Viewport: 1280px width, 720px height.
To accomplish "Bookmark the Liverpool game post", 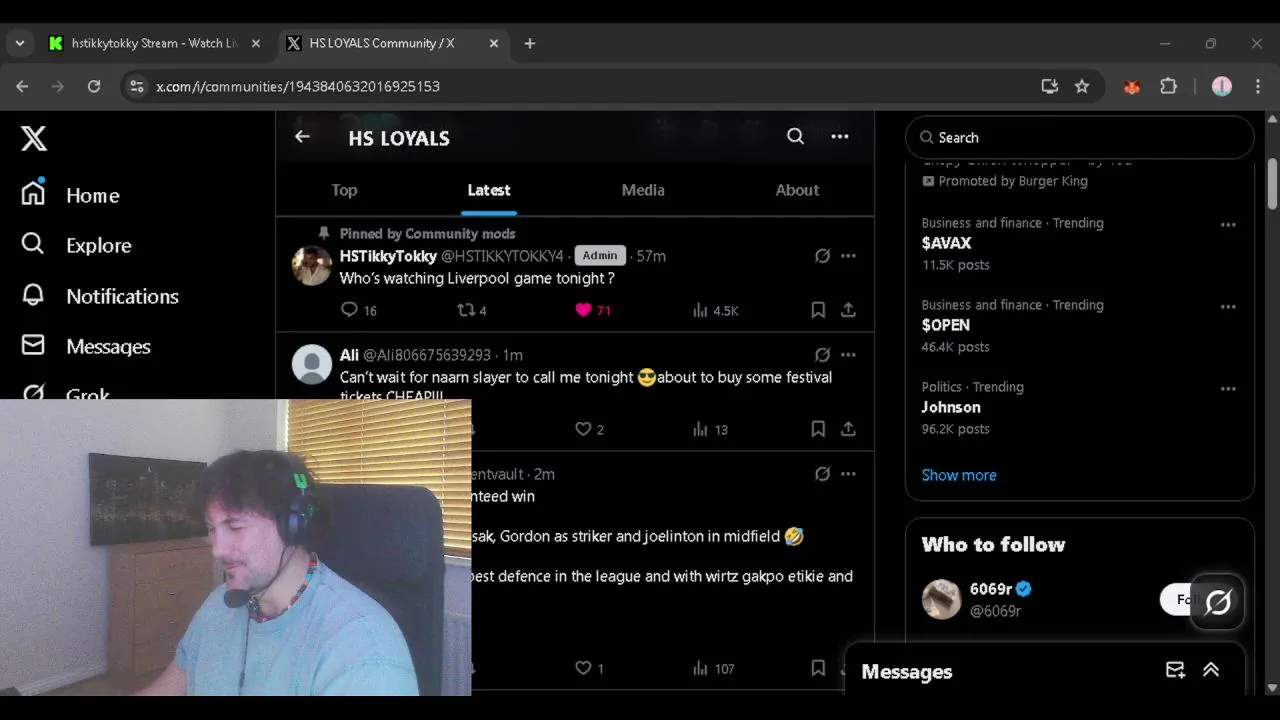I will point(818,310).
